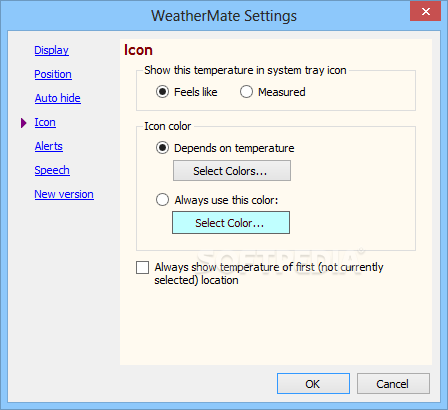Open the Display settings page
The height and width of the screenshot is (410, 448).
(51, 50)
